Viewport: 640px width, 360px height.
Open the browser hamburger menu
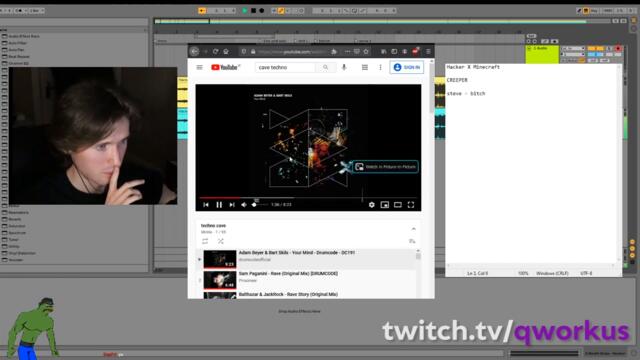click(428, 51)
